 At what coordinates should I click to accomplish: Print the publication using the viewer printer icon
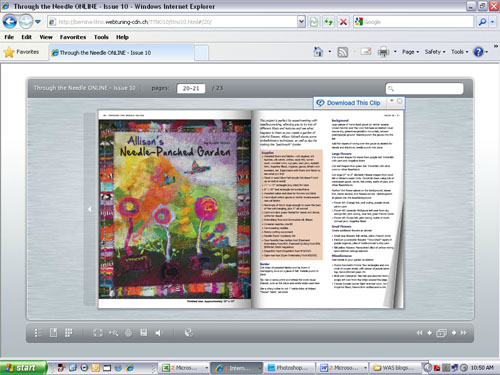pos(128,333)
